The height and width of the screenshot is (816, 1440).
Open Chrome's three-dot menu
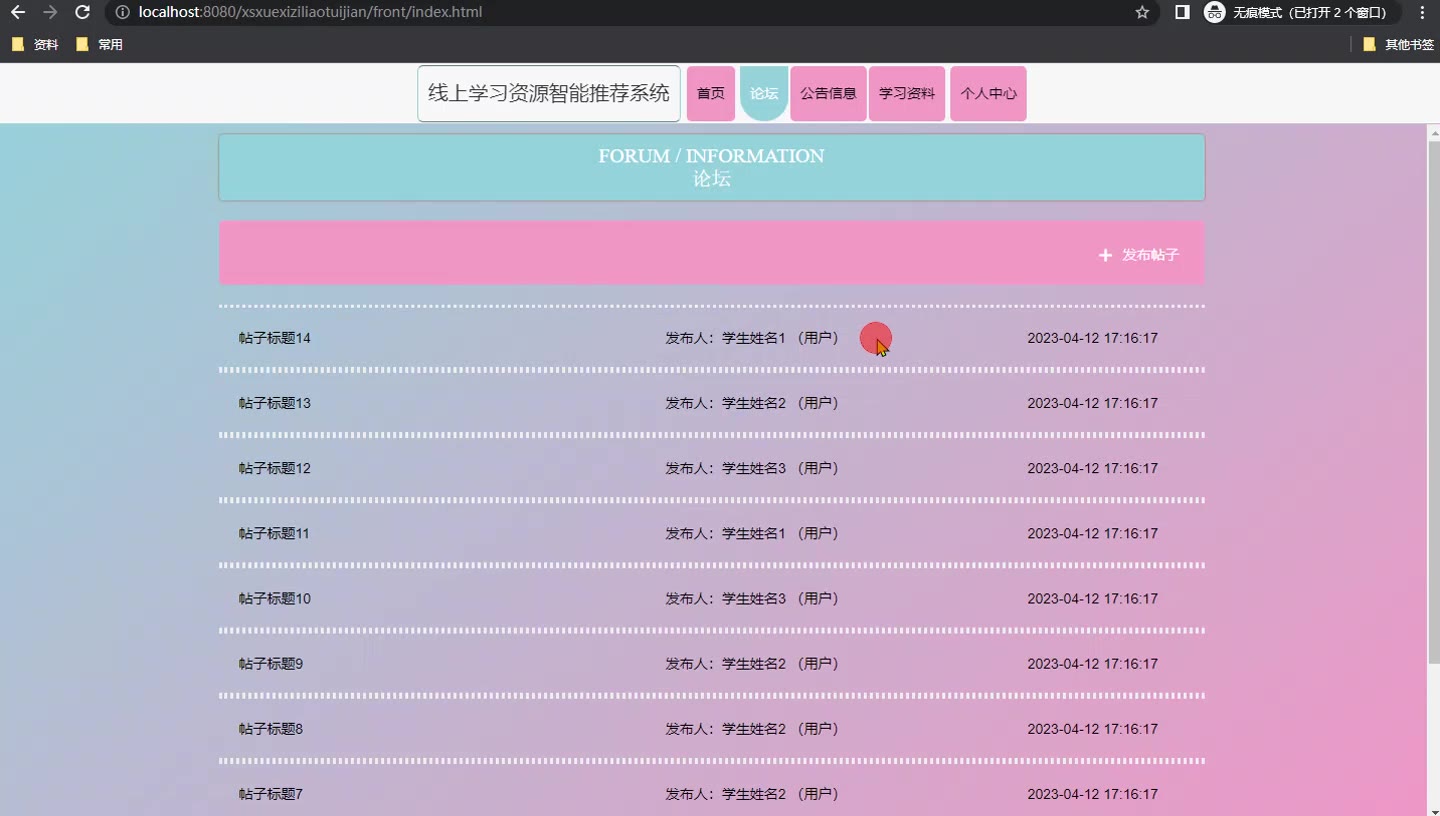(1422, 13)
